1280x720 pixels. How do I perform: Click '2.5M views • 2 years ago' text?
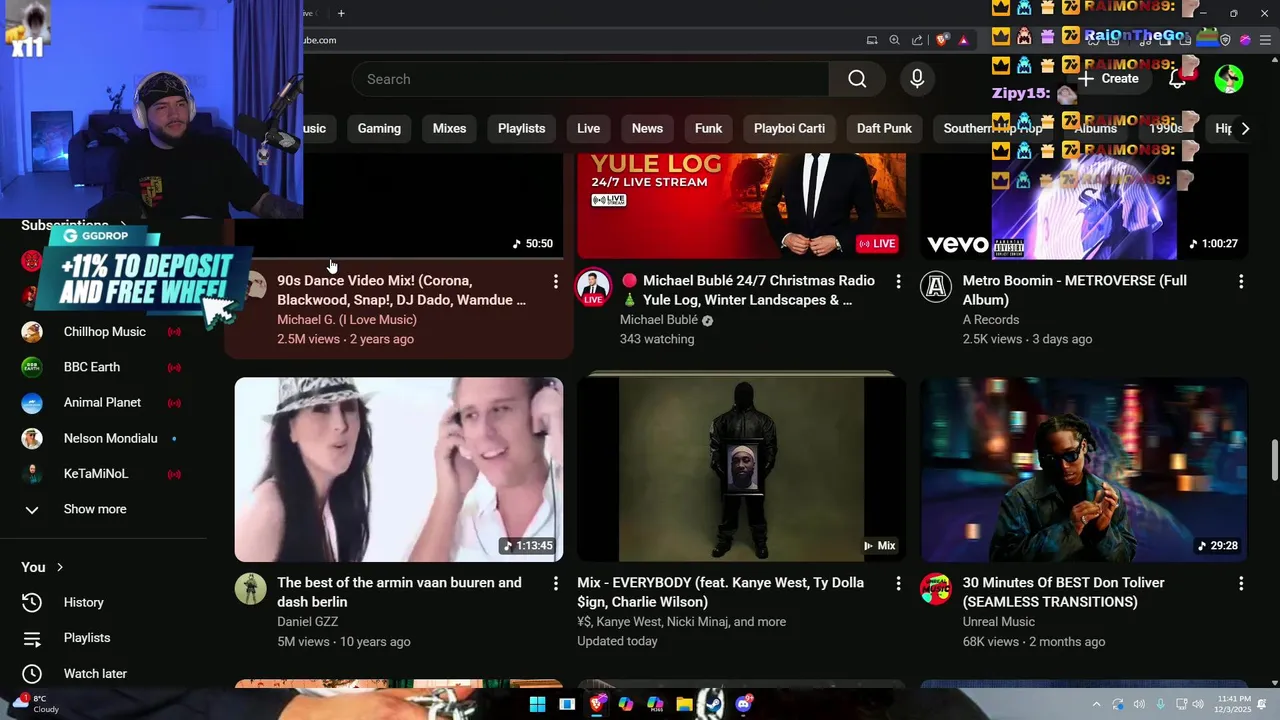(x=345, y=339)
